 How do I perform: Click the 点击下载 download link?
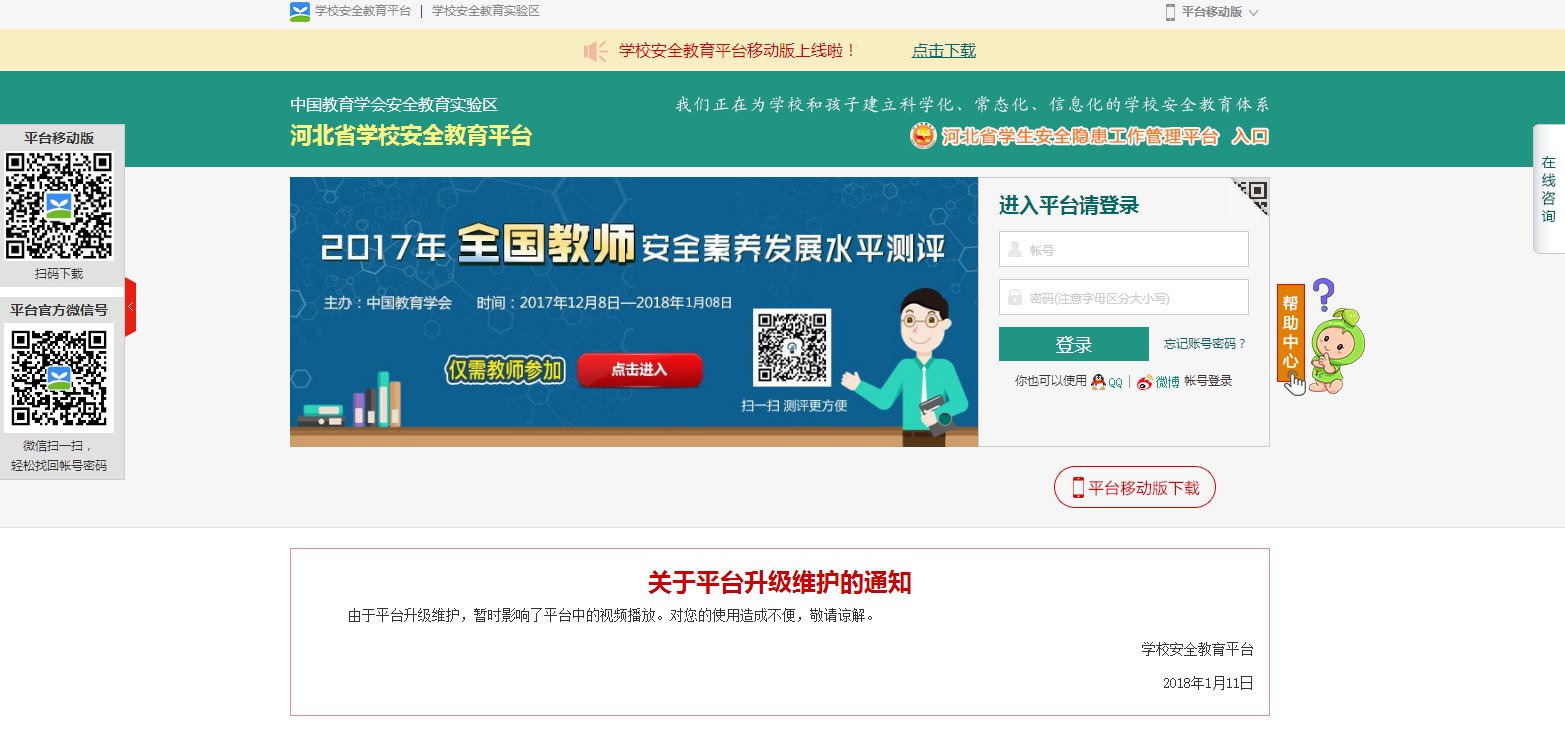pos(941,49)
